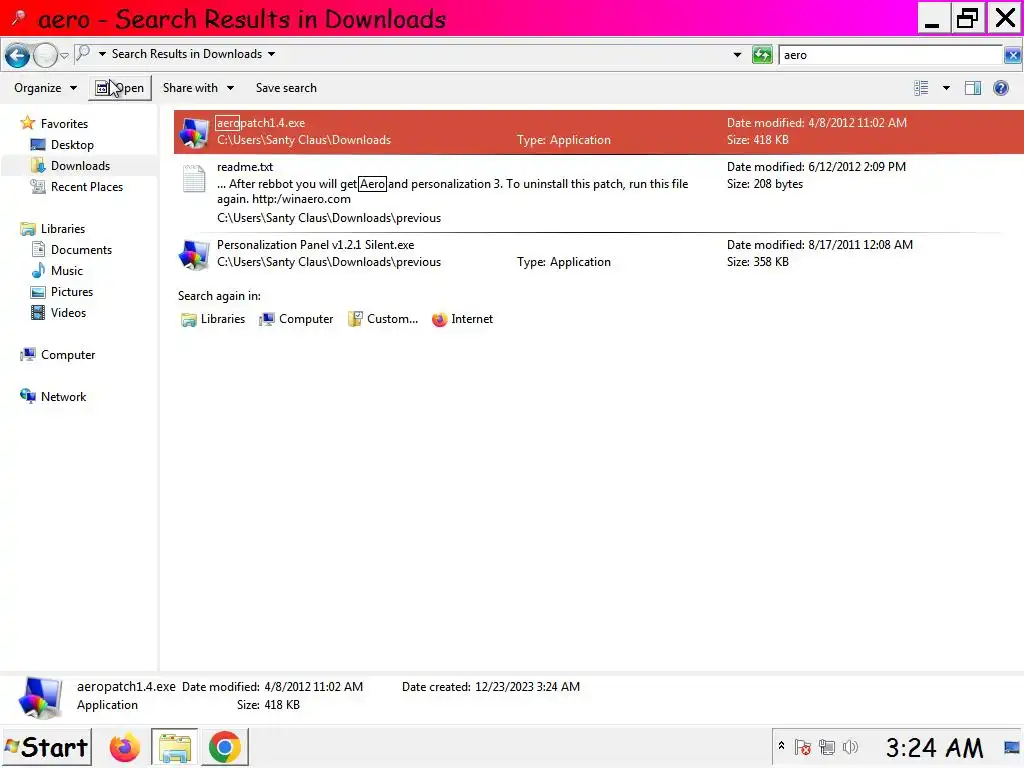Expand the arrow after Search Results in Downloads
1024x768 pixels.
point(271,54)
